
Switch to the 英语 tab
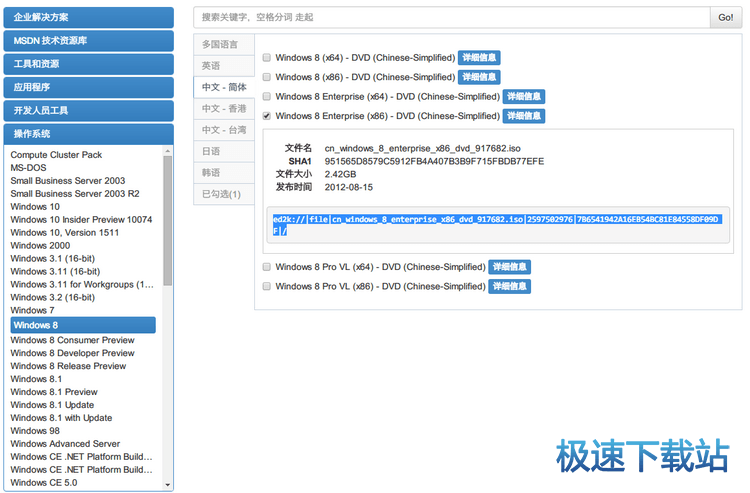click(224, 66)
